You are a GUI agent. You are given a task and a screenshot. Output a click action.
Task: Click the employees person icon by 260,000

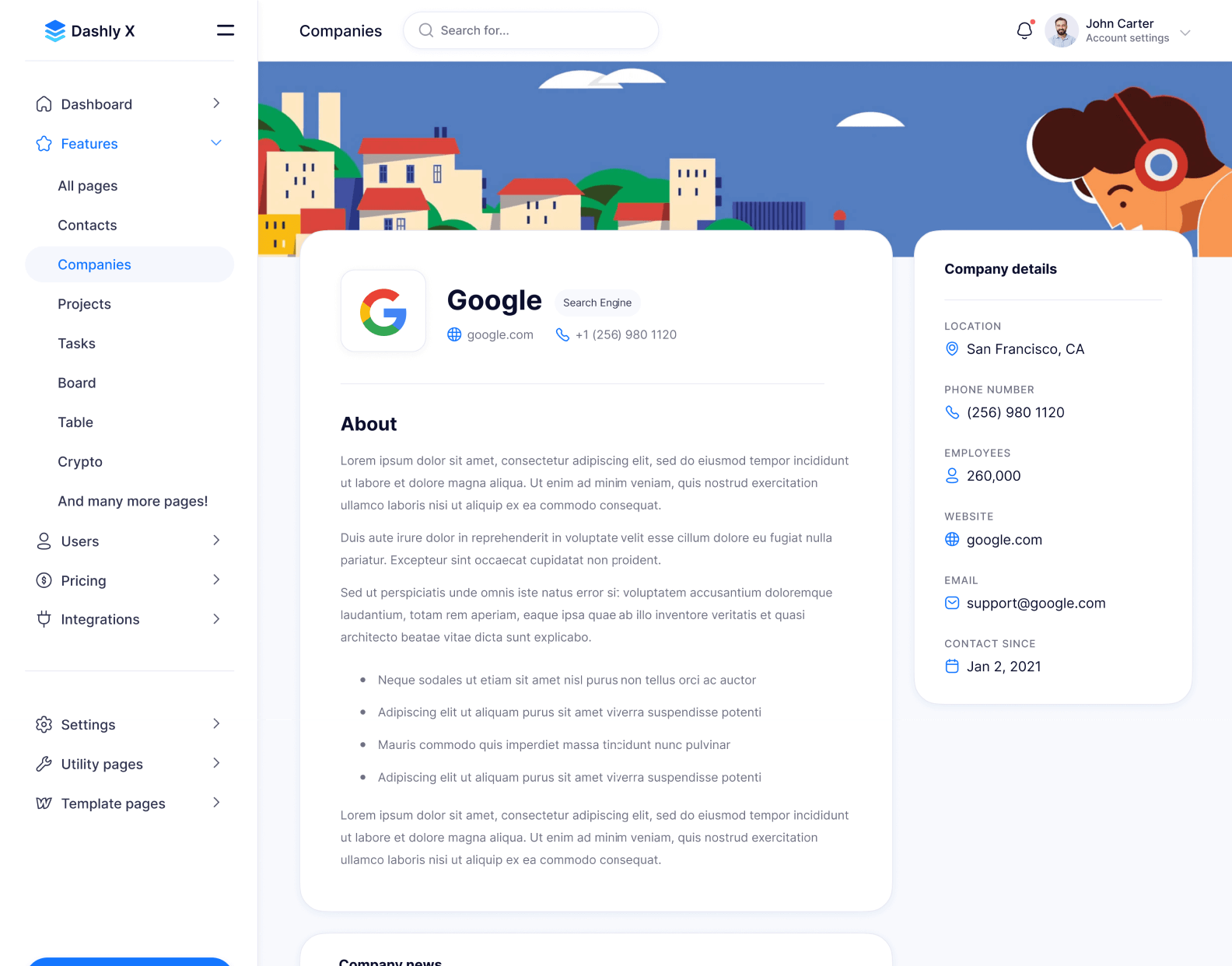click(x=951, y=476)
